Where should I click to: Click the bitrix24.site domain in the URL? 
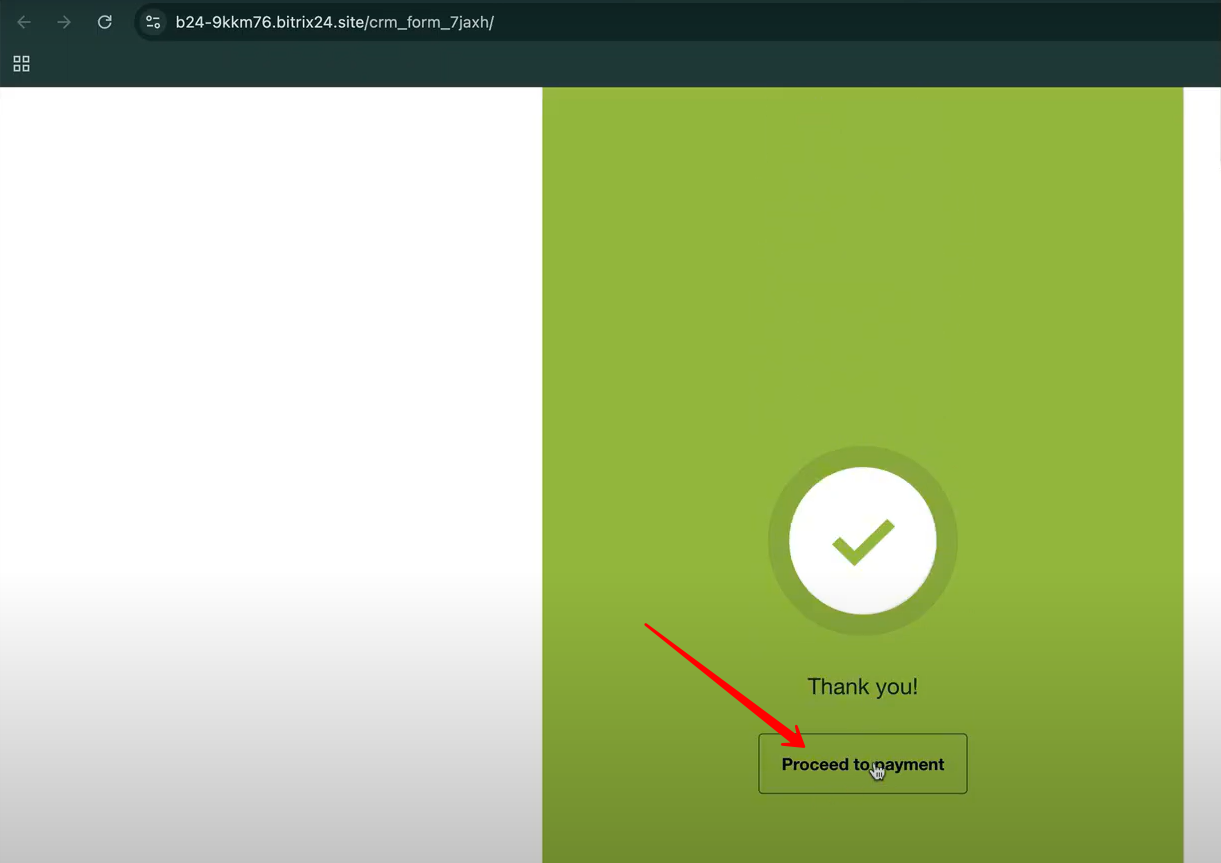317,22
